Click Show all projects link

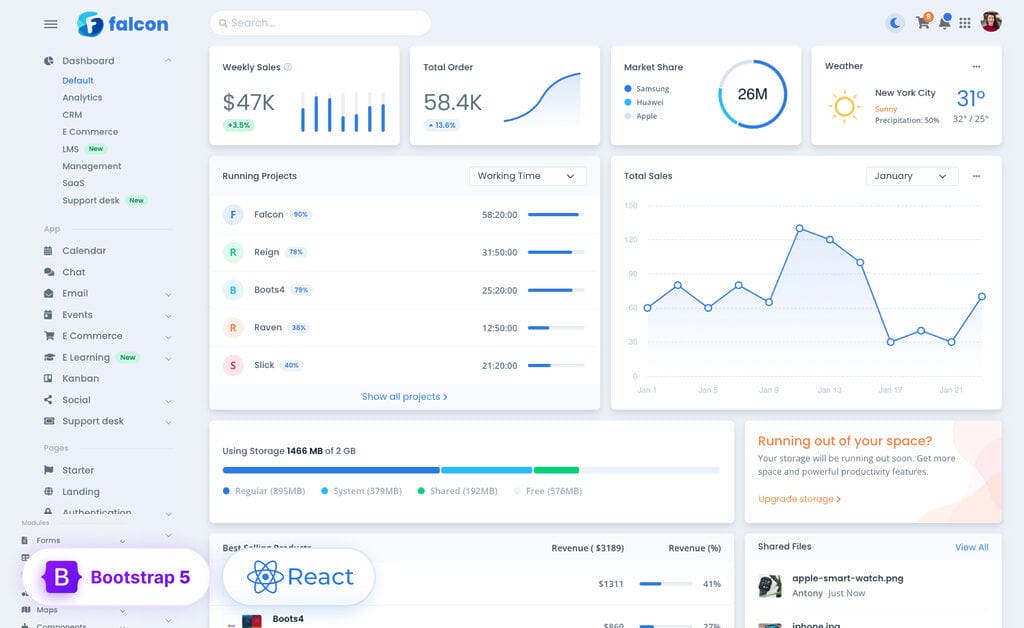click(404, 397)
